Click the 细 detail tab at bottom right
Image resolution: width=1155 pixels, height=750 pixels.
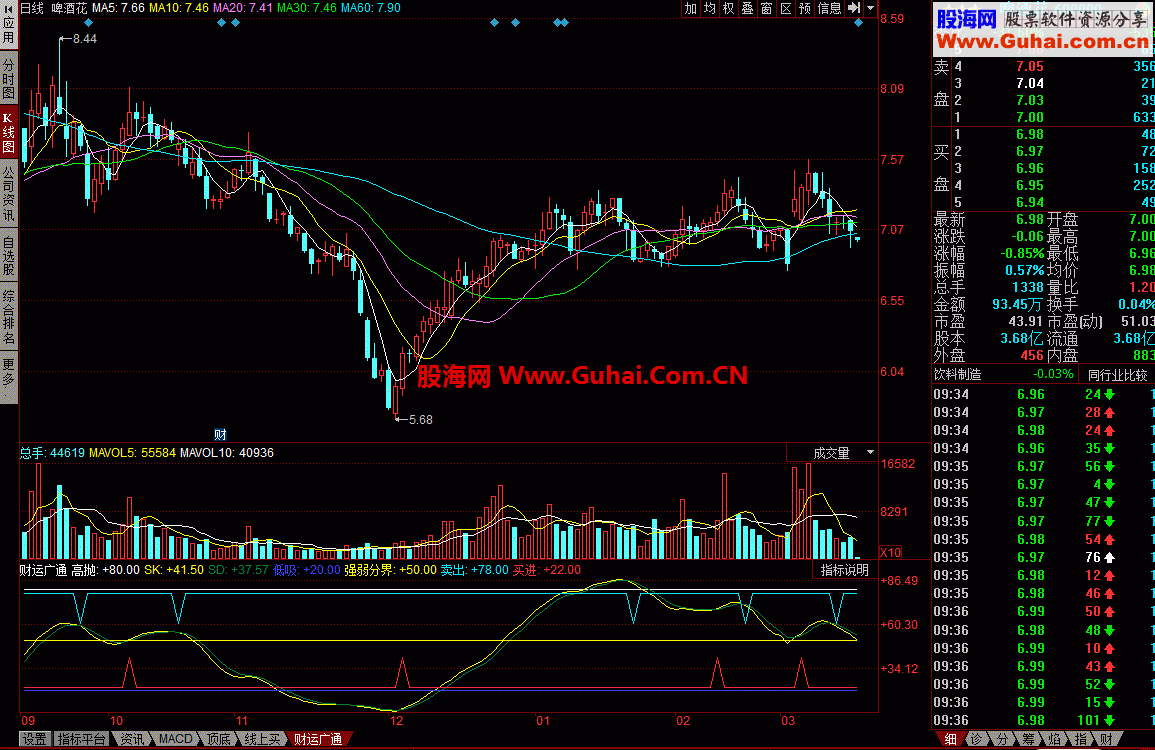tap(946, 740)
